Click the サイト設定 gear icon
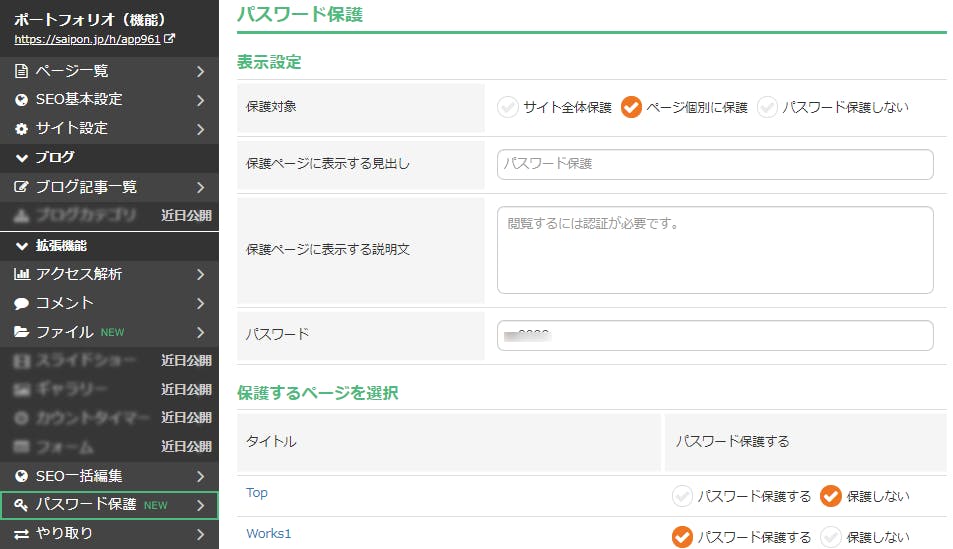 (x=21, y=129)
